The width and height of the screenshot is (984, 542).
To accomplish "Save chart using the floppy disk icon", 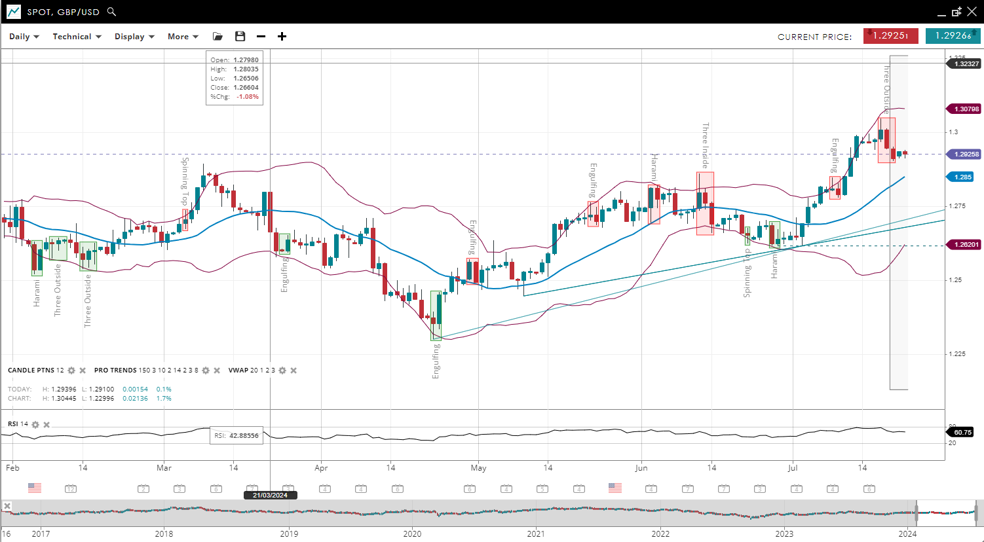I will [240, 37].
